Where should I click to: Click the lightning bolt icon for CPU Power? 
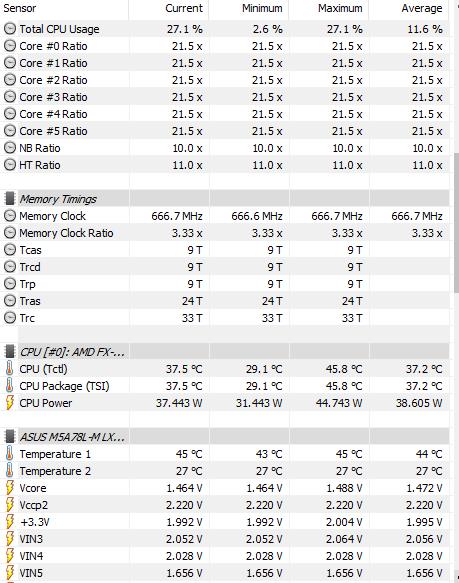coord(10,403)
